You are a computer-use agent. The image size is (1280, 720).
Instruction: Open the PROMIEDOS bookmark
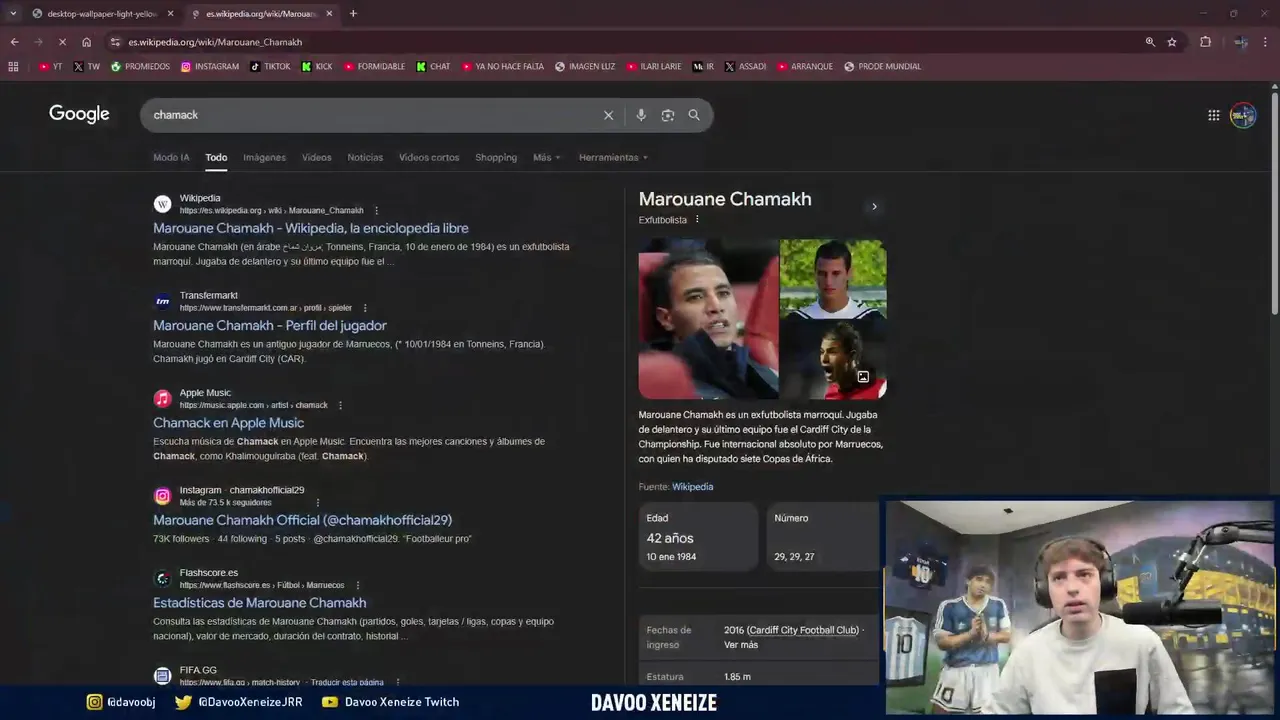pos(141,67)
